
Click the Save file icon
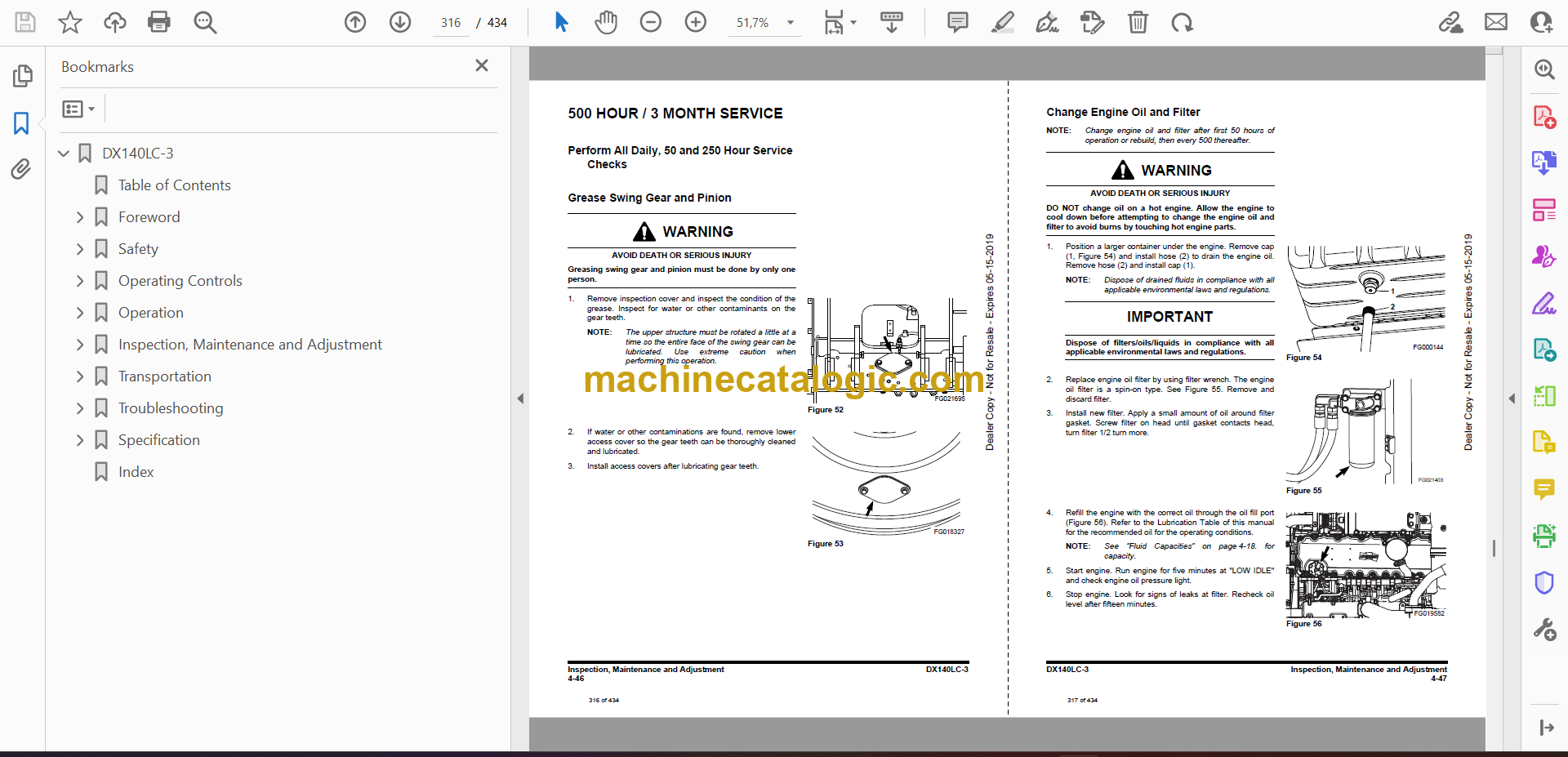[25, 22]
